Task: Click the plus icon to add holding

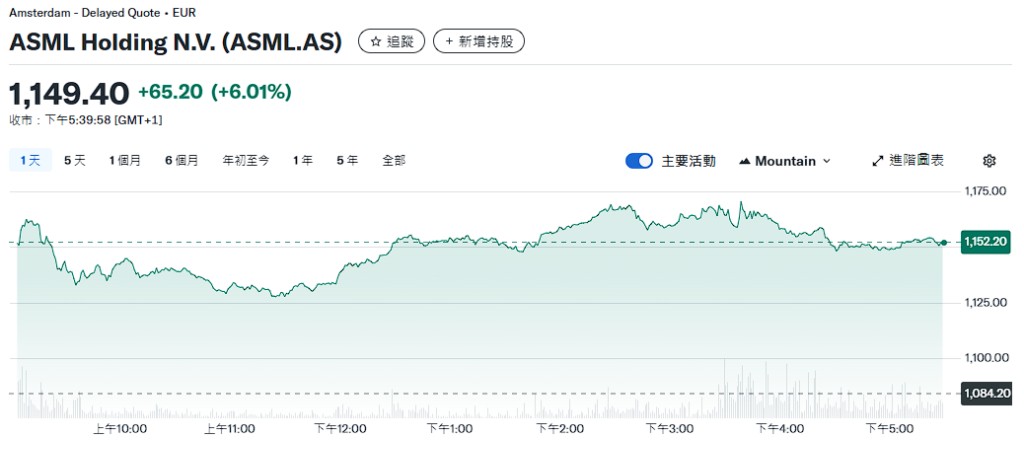Action: [449, 42]
